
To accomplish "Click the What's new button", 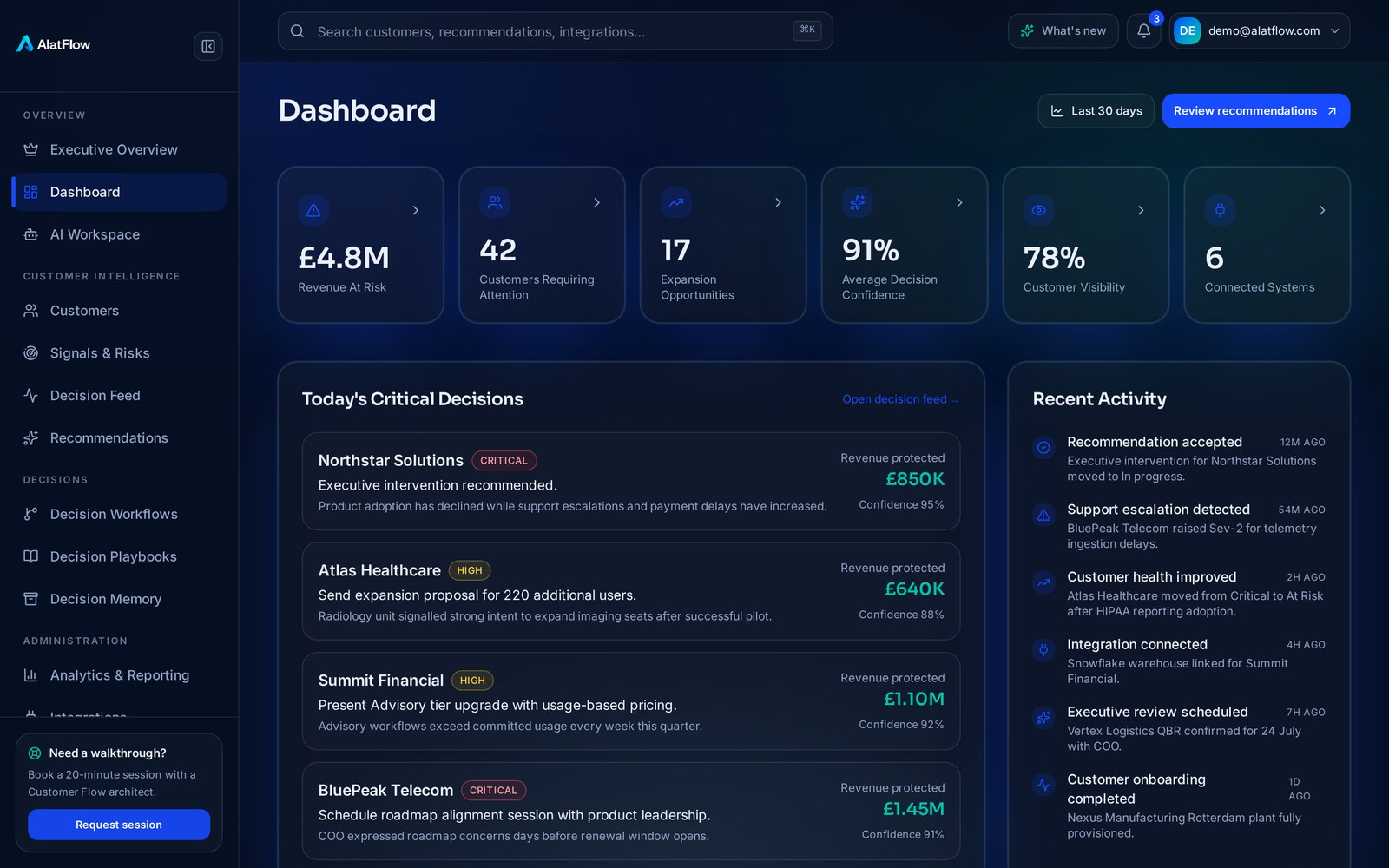I will (x=1063, y=31).
